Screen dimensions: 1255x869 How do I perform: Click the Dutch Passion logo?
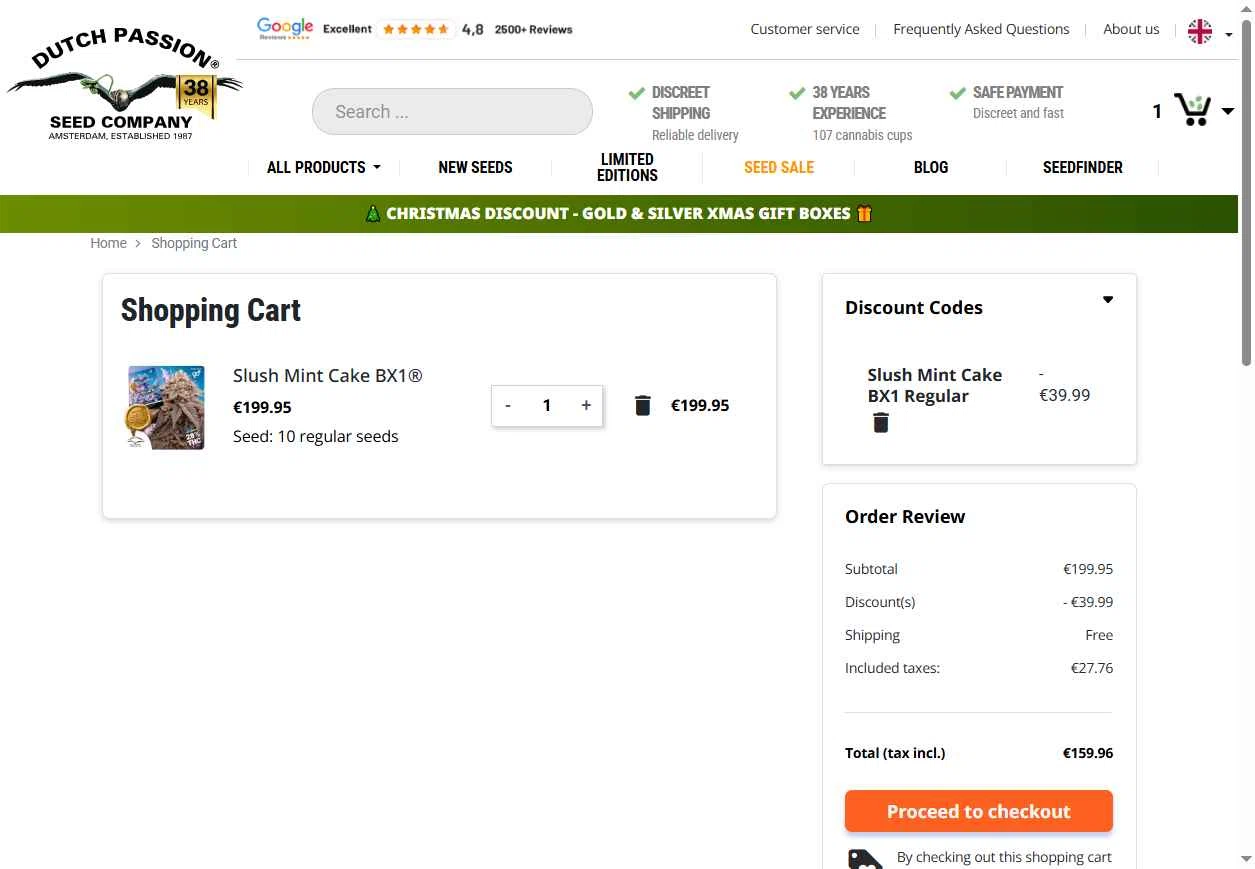(x=124, y=84)
